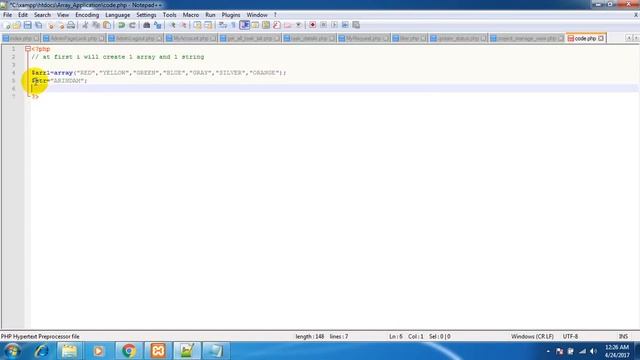Open the Settings menu

[x=146, y=15]
